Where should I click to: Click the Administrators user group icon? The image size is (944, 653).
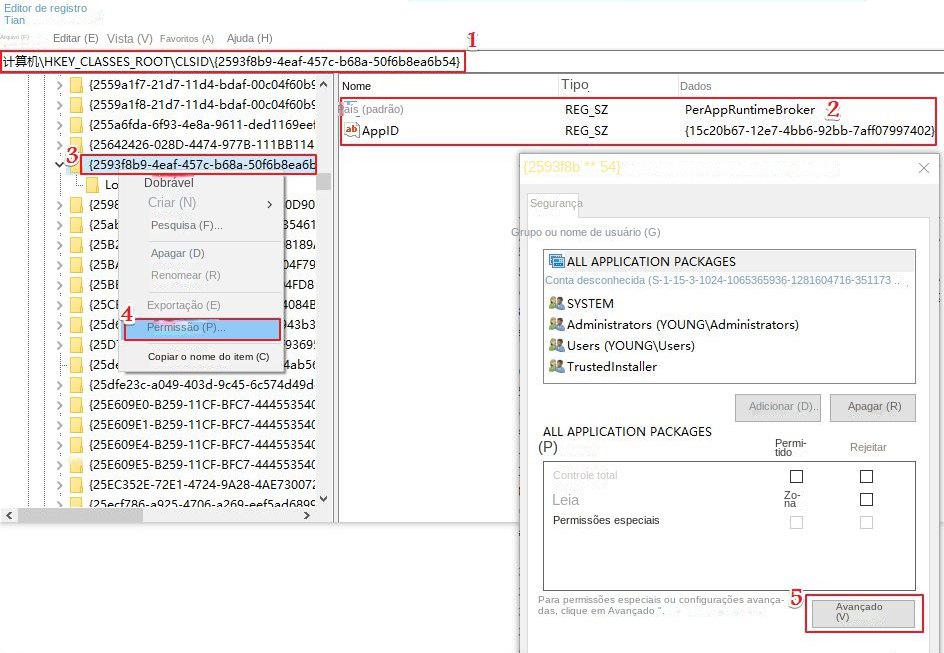tap(557, 324)
